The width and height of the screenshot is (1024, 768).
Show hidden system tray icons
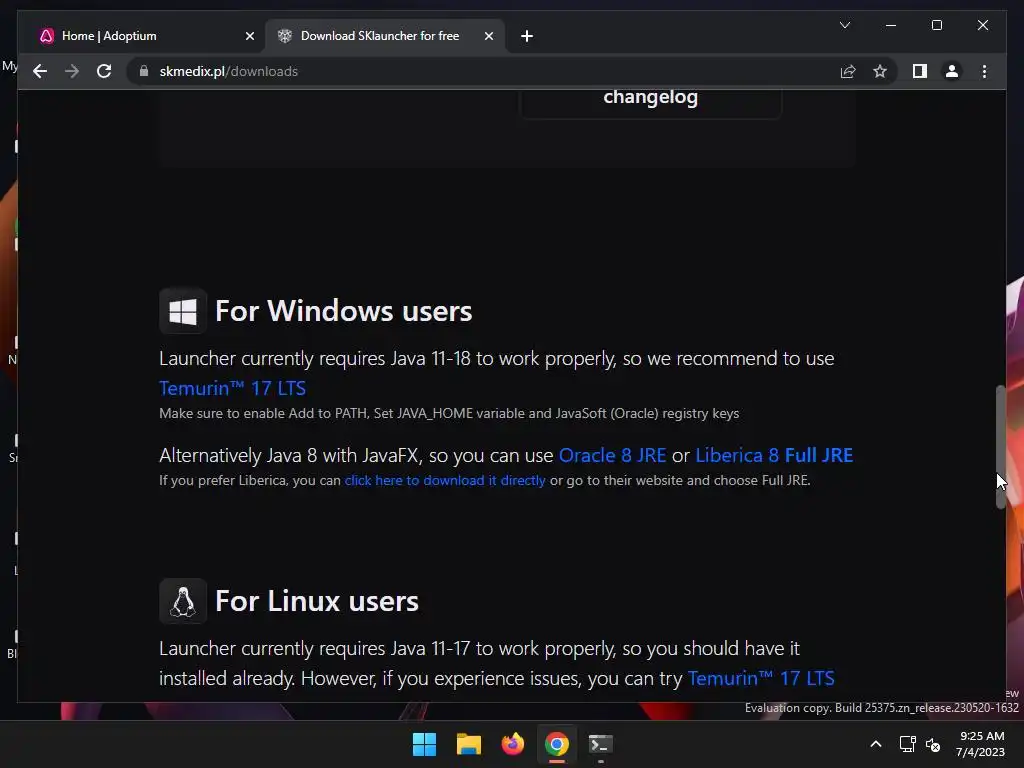click(876, 744)
